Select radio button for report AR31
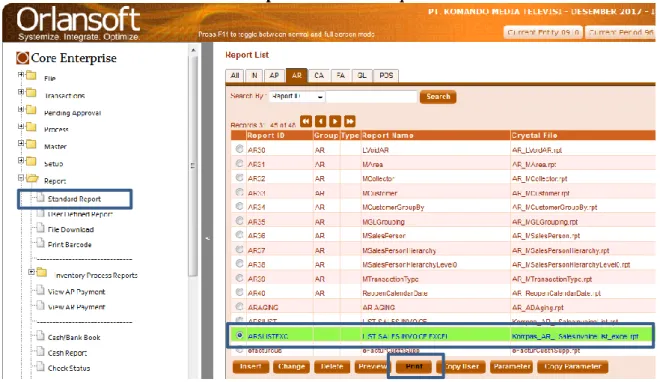Image resolution: width=660 pixels, height=382 pixels. click(240, 163)
